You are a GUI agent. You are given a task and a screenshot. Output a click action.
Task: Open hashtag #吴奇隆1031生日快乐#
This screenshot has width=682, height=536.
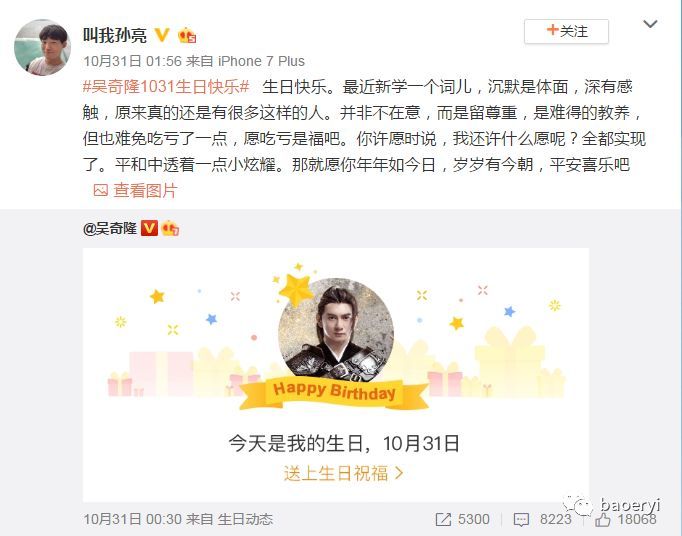166,87
